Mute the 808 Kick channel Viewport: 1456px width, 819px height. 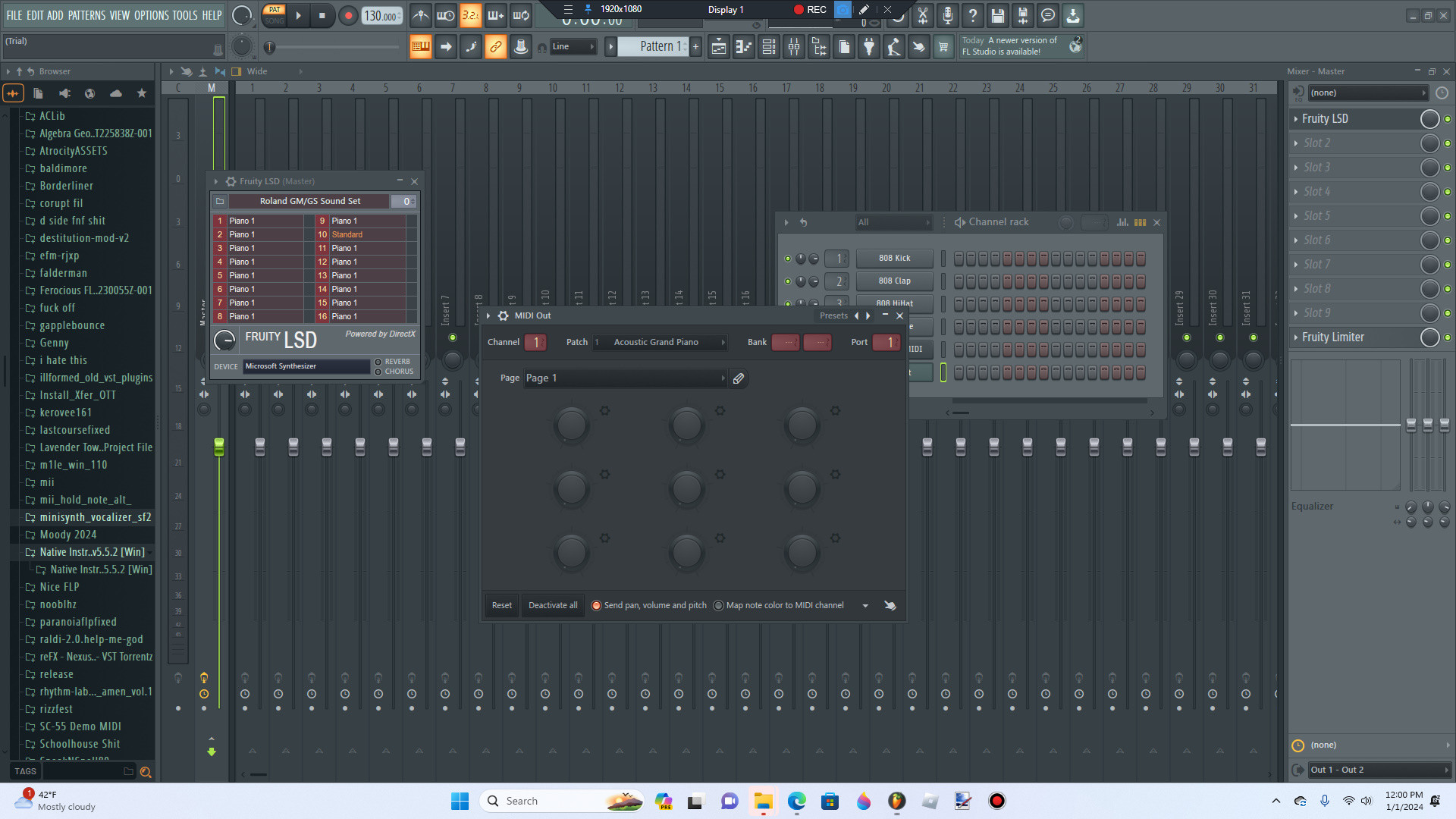787,258
